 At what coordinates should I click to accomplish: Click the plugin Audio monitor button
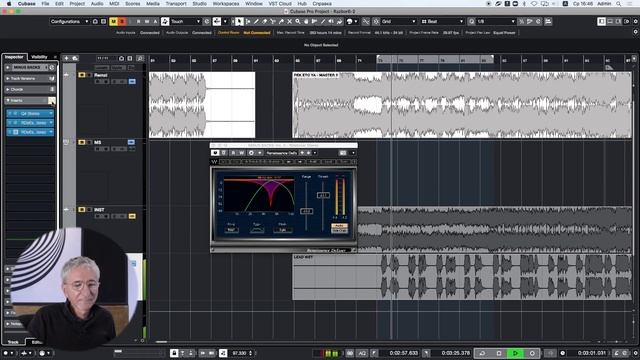click(x=339, y=226)
